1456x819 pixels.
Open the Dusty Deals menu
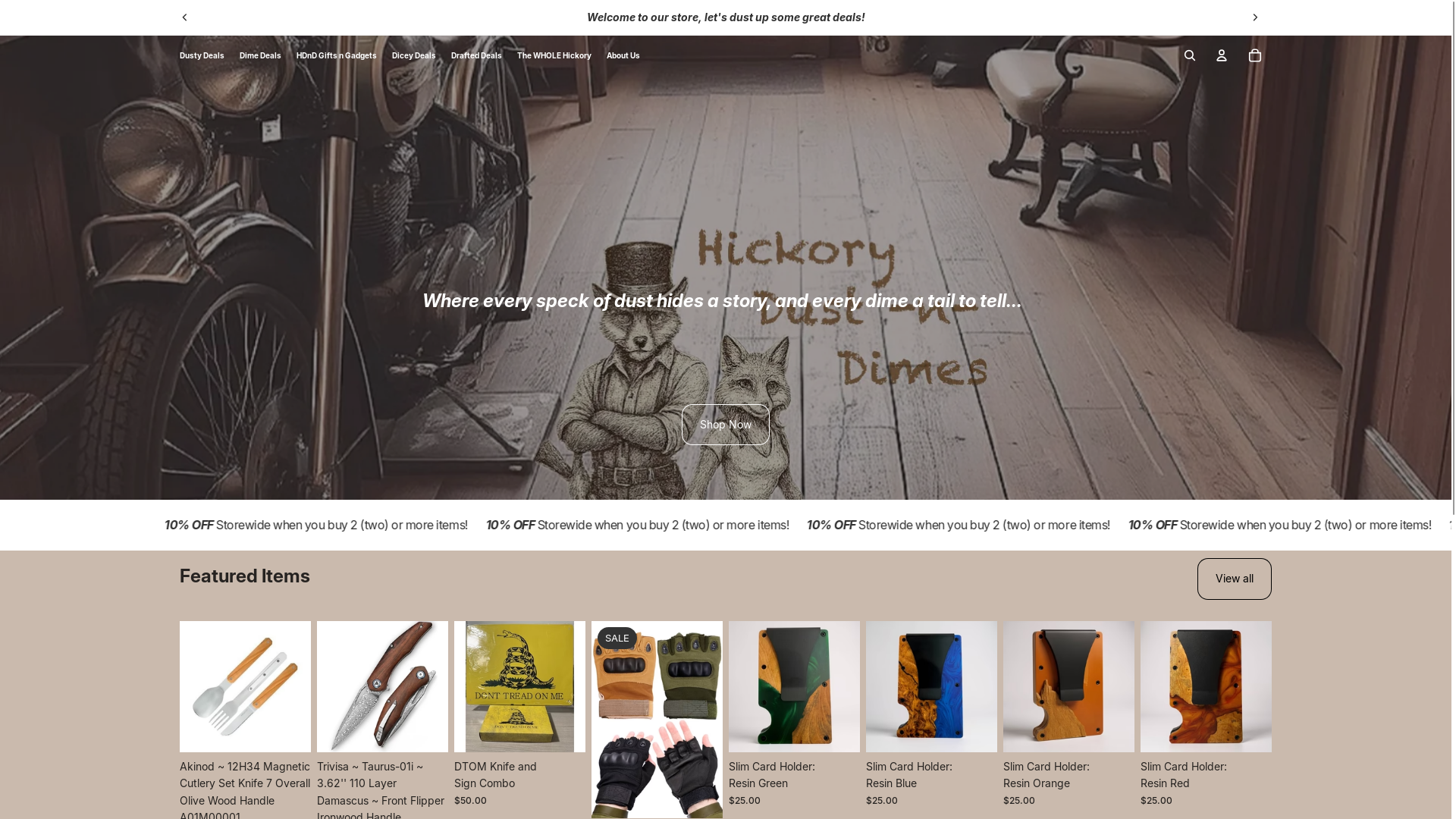pos(202,55)
